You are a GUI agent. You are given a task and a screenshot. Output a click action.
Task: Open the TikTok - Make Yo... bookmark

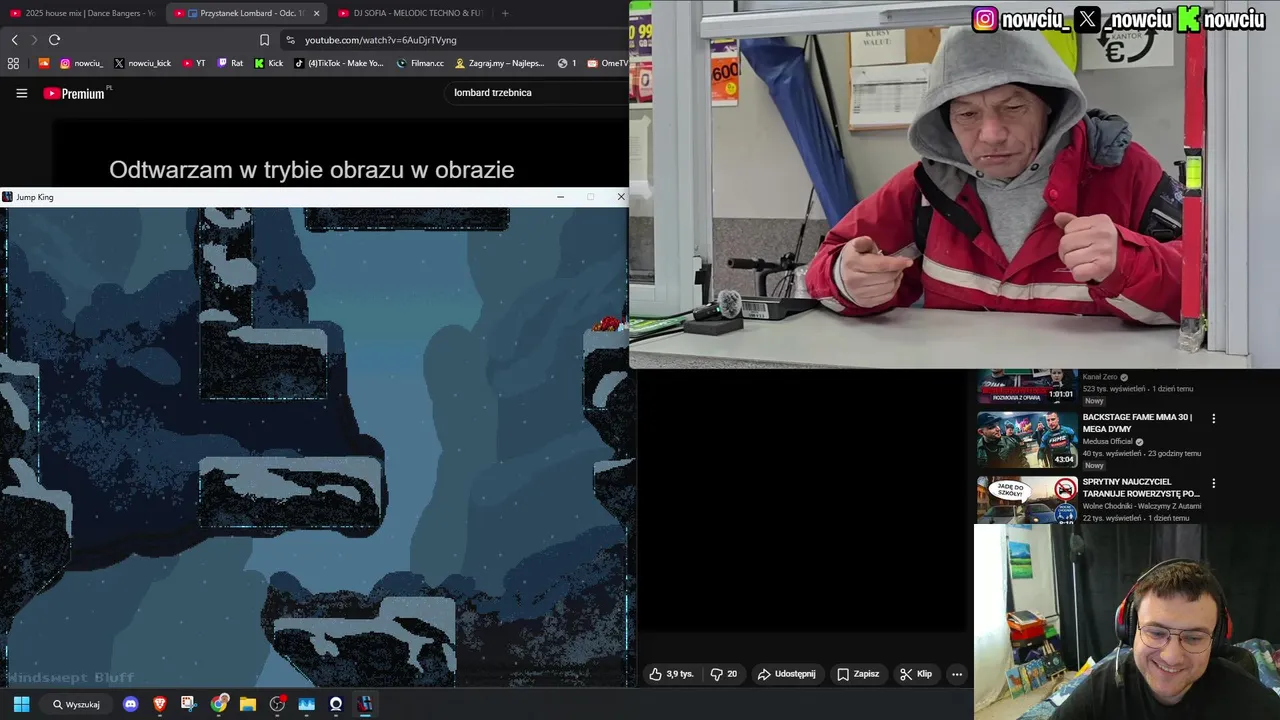(x=339, y=63)
